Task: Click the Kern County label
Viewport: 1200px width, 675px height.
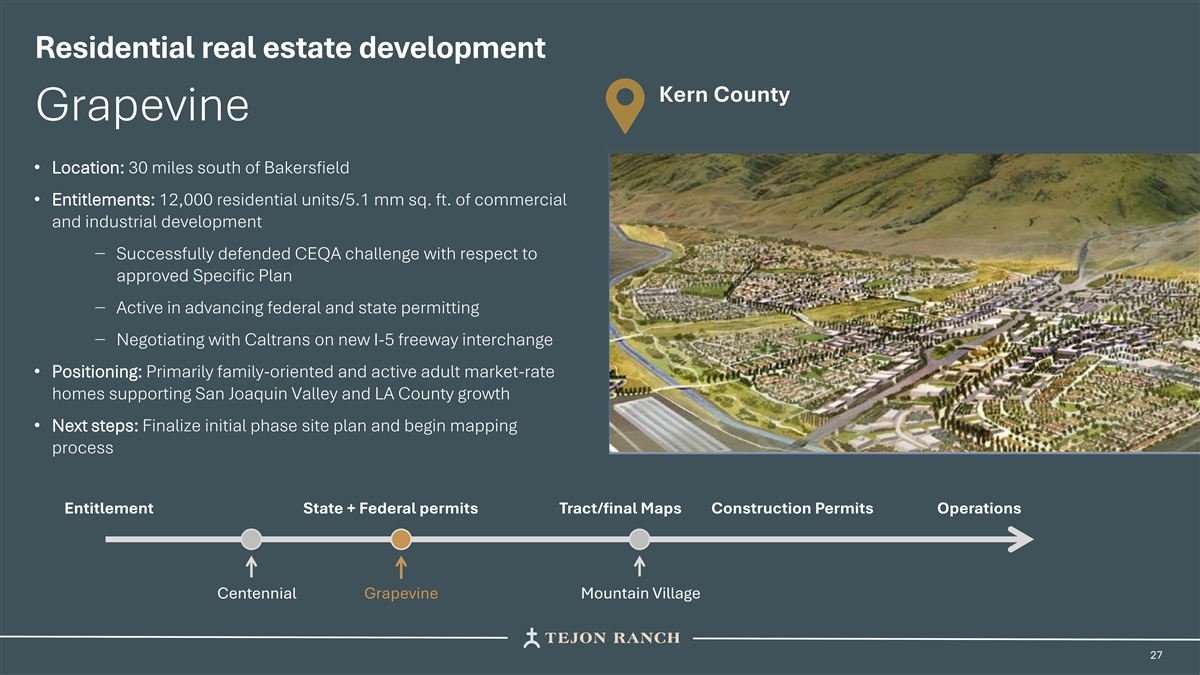Action: 724,95
